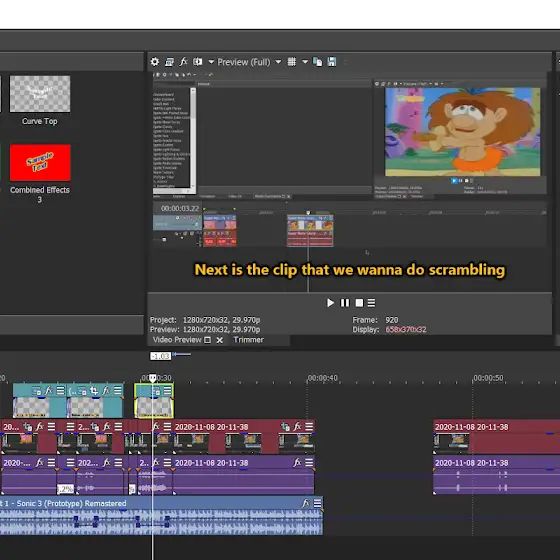
Task: Open split screen view options arrow
Action: tap(211, 62)
